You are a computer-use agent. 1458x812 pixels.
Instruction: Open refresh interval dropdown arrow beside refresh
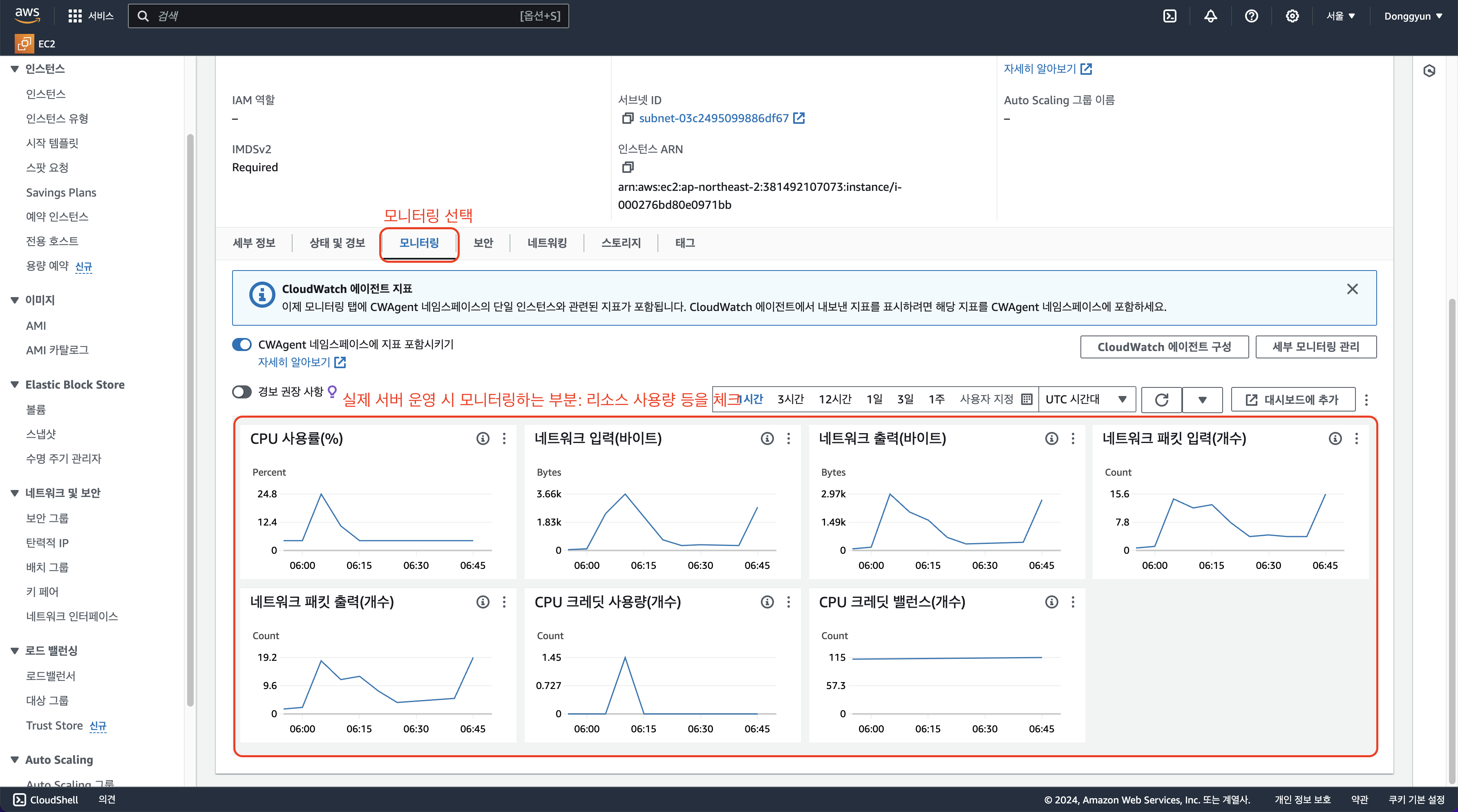pos(1202,400)
